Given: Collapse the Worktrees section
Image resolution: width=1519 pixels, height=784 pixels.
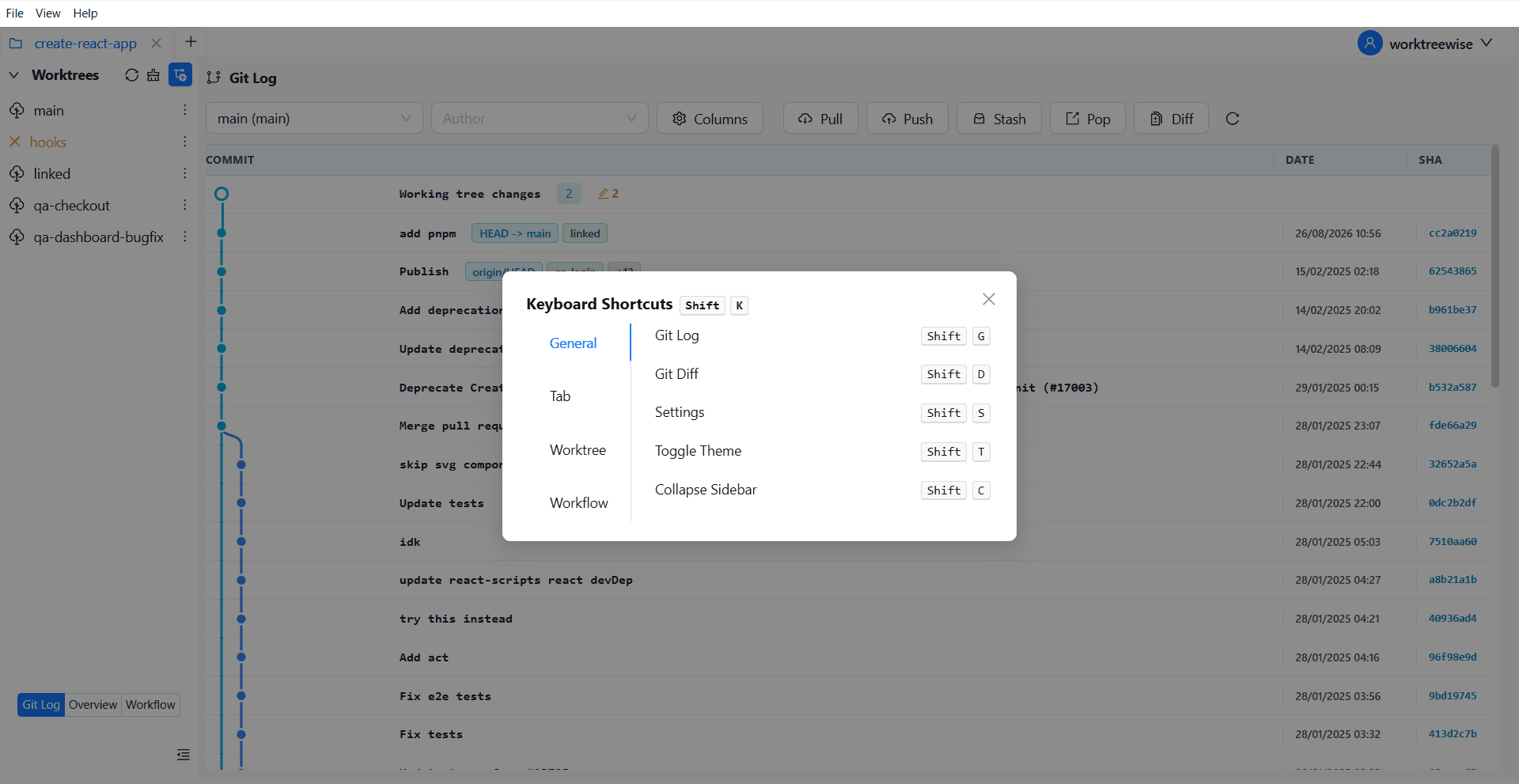Looking at the screenshot, I should click(x=13, y=75).
